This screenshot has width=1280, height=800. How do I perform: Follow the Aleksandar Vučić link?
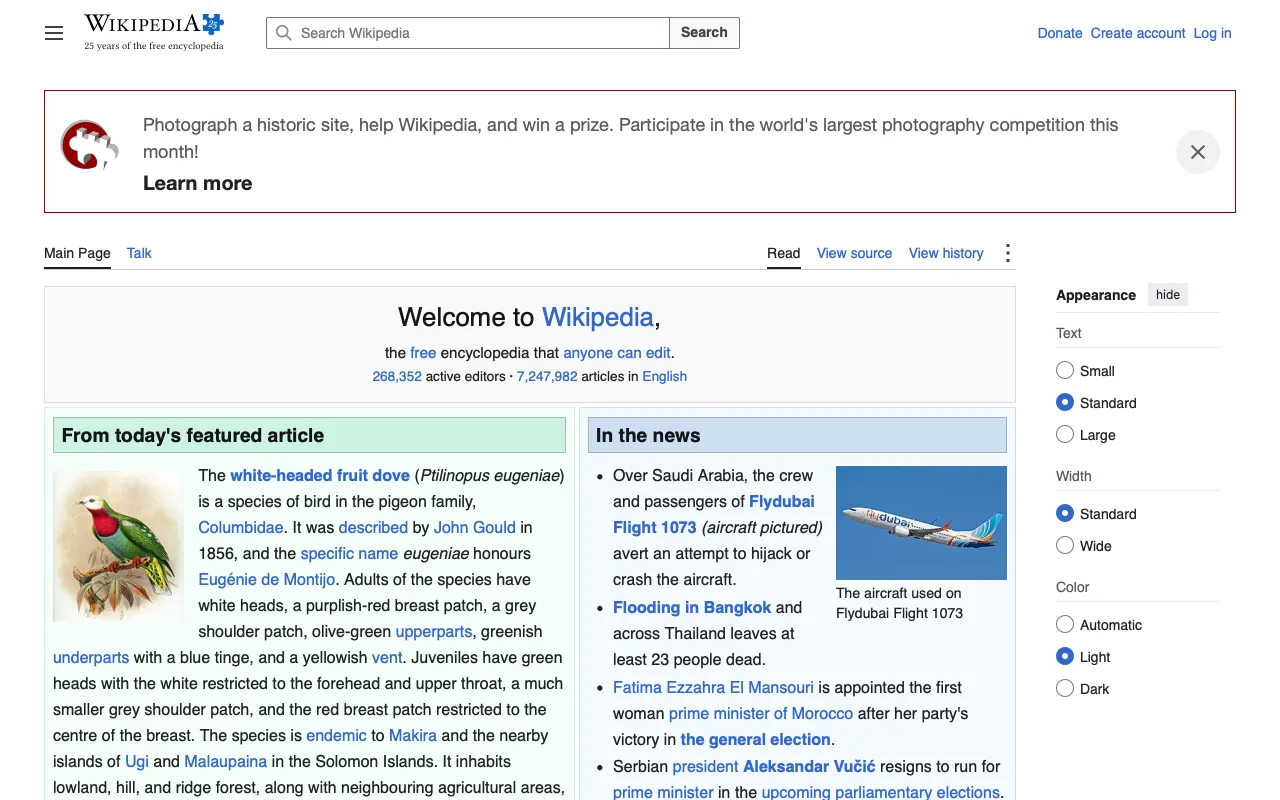click(809, 766)
